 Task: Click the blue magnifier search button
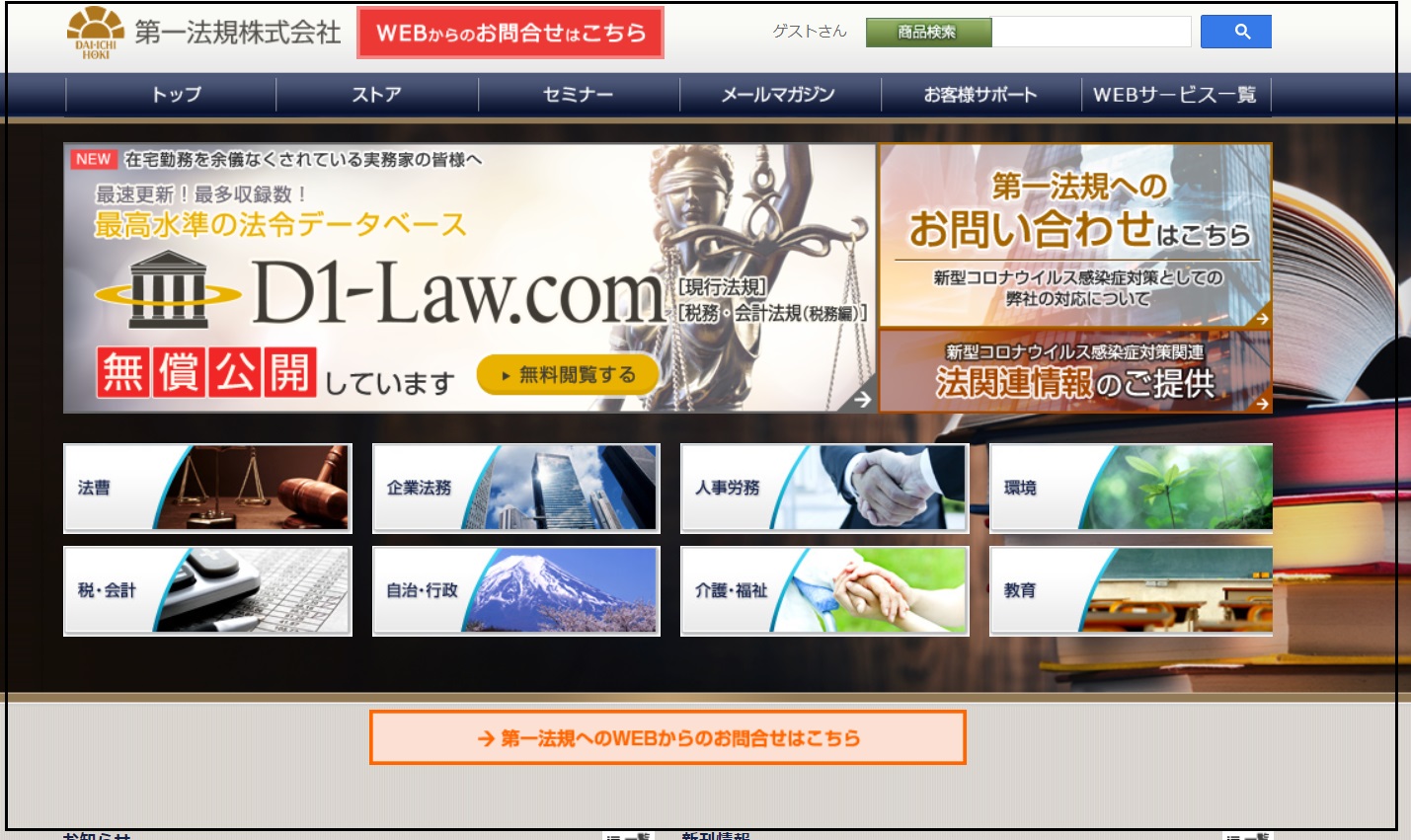(x=1235, y=32)
